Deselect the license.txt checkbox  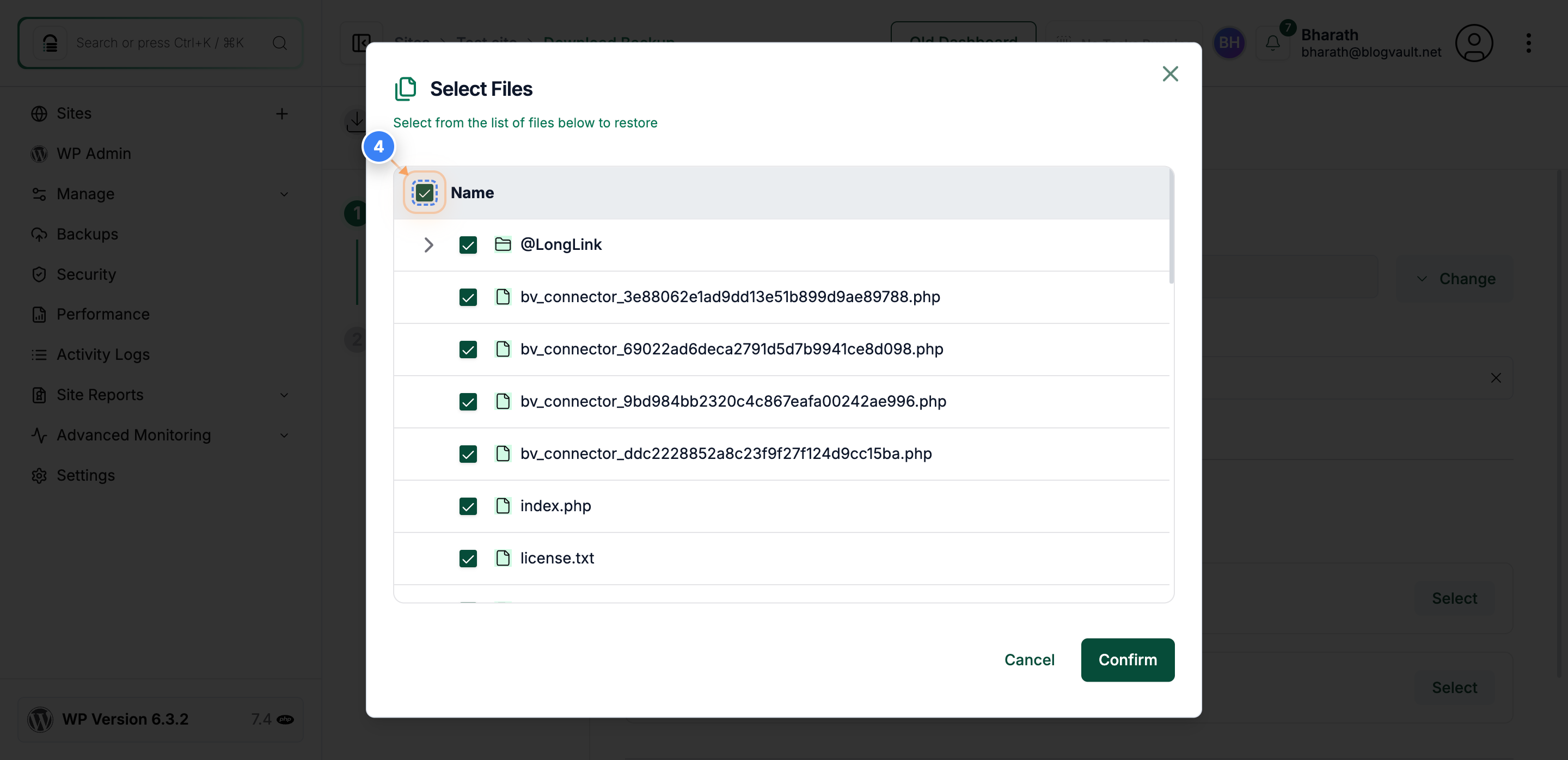click(468, 558)
